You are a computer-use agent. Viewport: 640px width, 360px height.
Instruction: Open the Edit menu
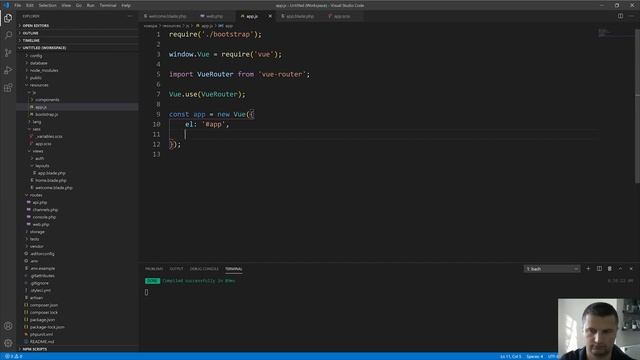pyautogui.click(x=30, y=5)
